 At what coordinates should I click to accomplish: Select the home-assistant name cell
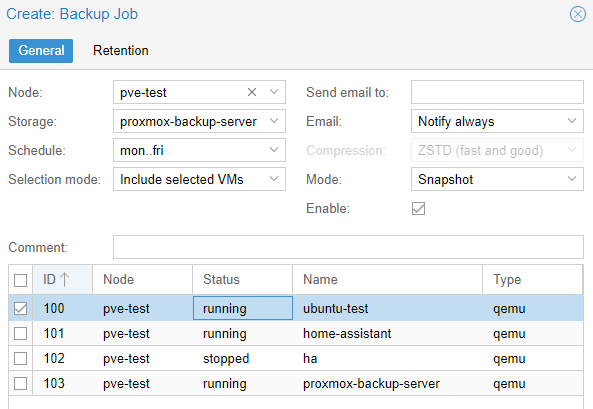tap(388, 333)
